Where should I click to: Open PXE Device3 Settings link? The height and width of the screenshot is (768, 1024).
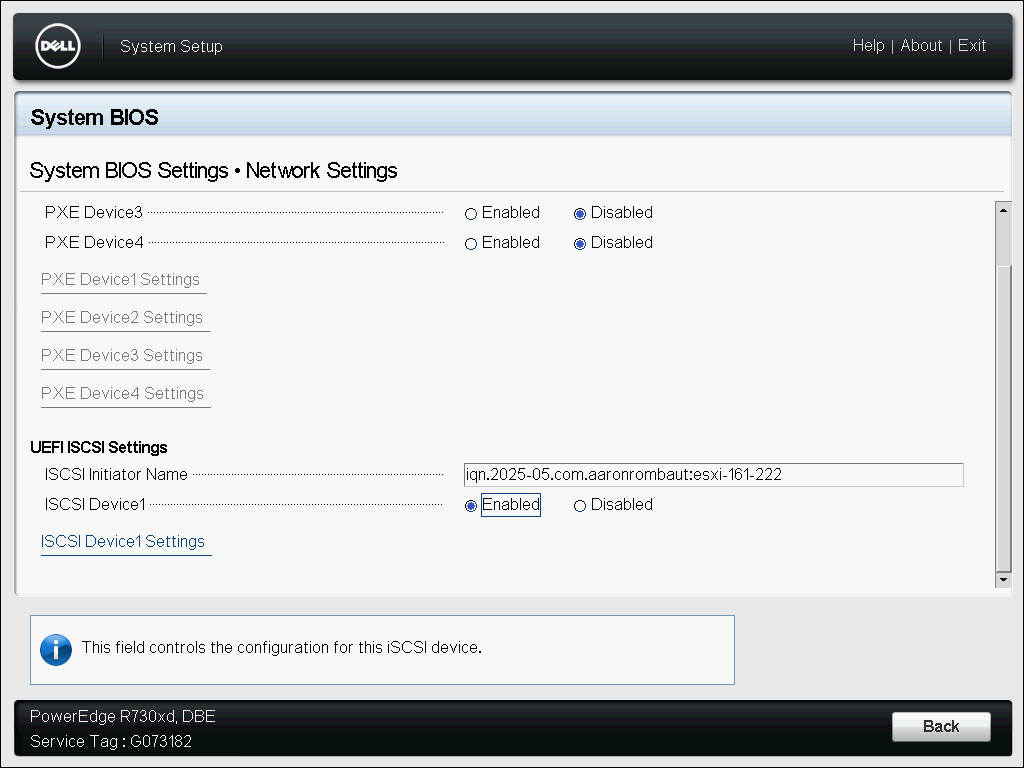[122, 356]
